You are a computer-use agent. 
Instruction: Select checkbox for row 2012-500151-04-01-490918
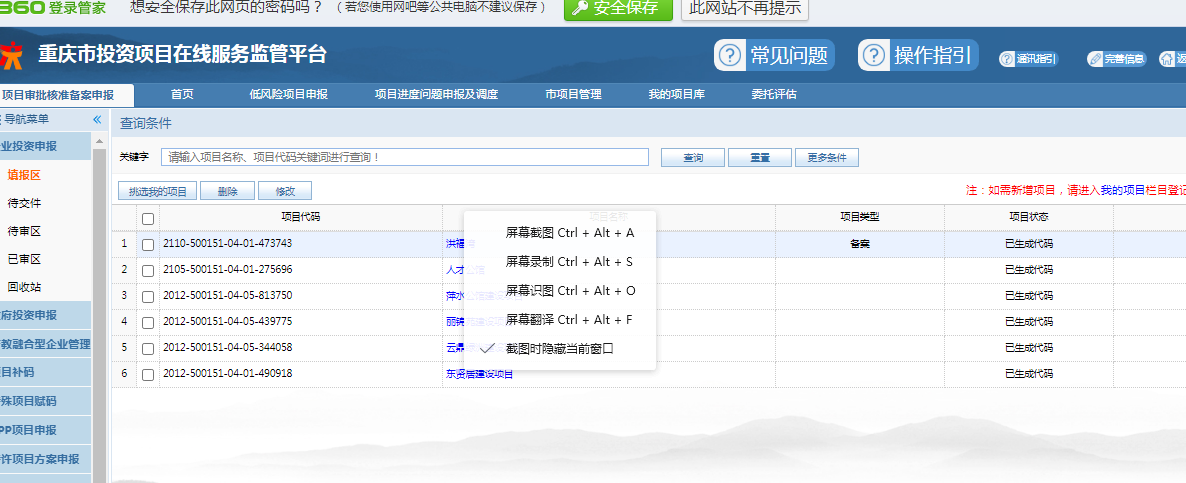[148, 374]
